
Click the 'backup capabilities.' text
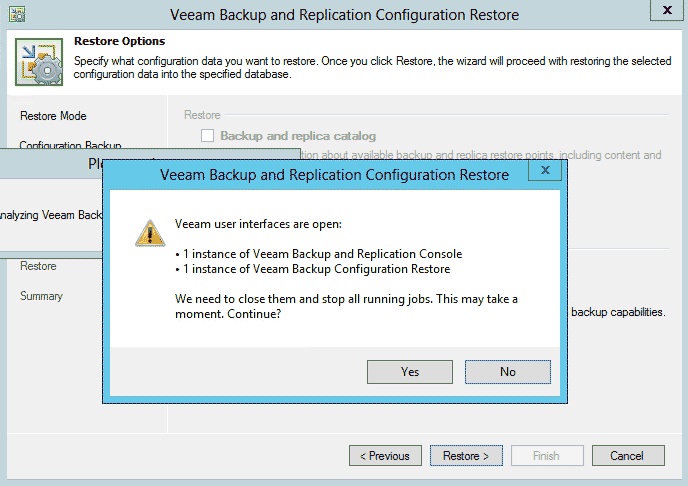click(x=618, y=312)
